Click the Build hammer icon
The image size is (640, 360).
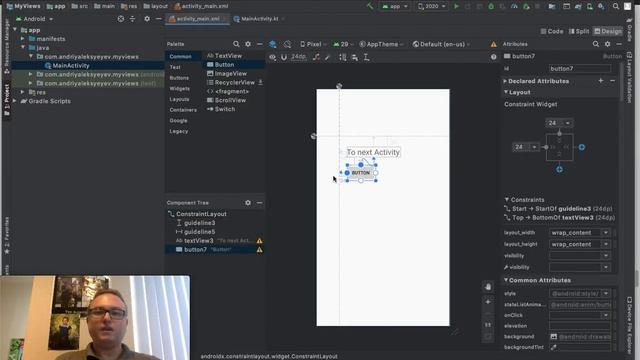370,6
